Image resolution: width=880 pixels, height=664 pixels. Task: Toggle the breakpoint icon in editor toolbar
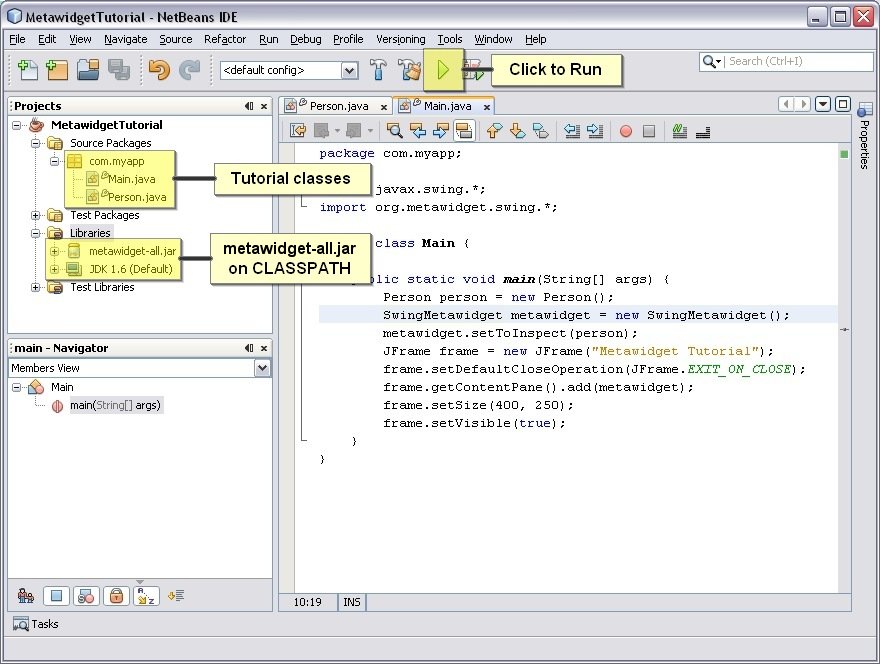point(626,130)
